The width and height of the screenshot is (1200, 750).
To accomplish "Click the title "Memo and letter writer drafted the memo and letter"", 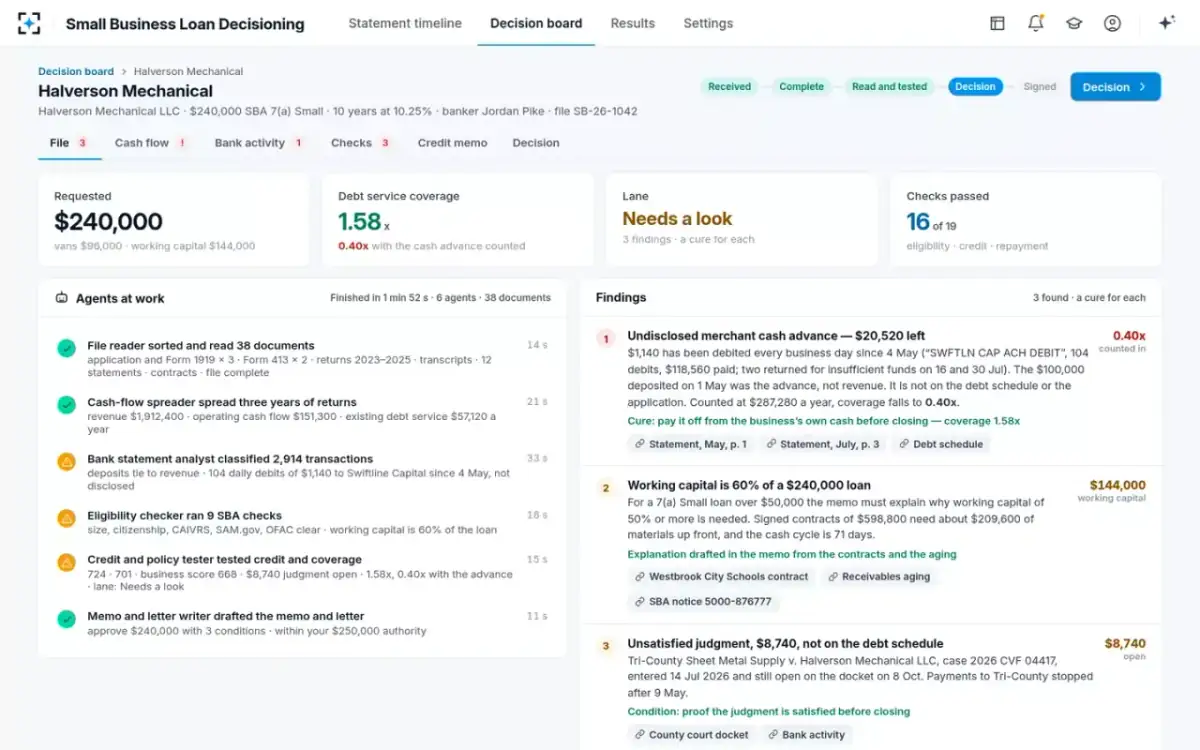I will pyautogui.click(x=226, y=616).
